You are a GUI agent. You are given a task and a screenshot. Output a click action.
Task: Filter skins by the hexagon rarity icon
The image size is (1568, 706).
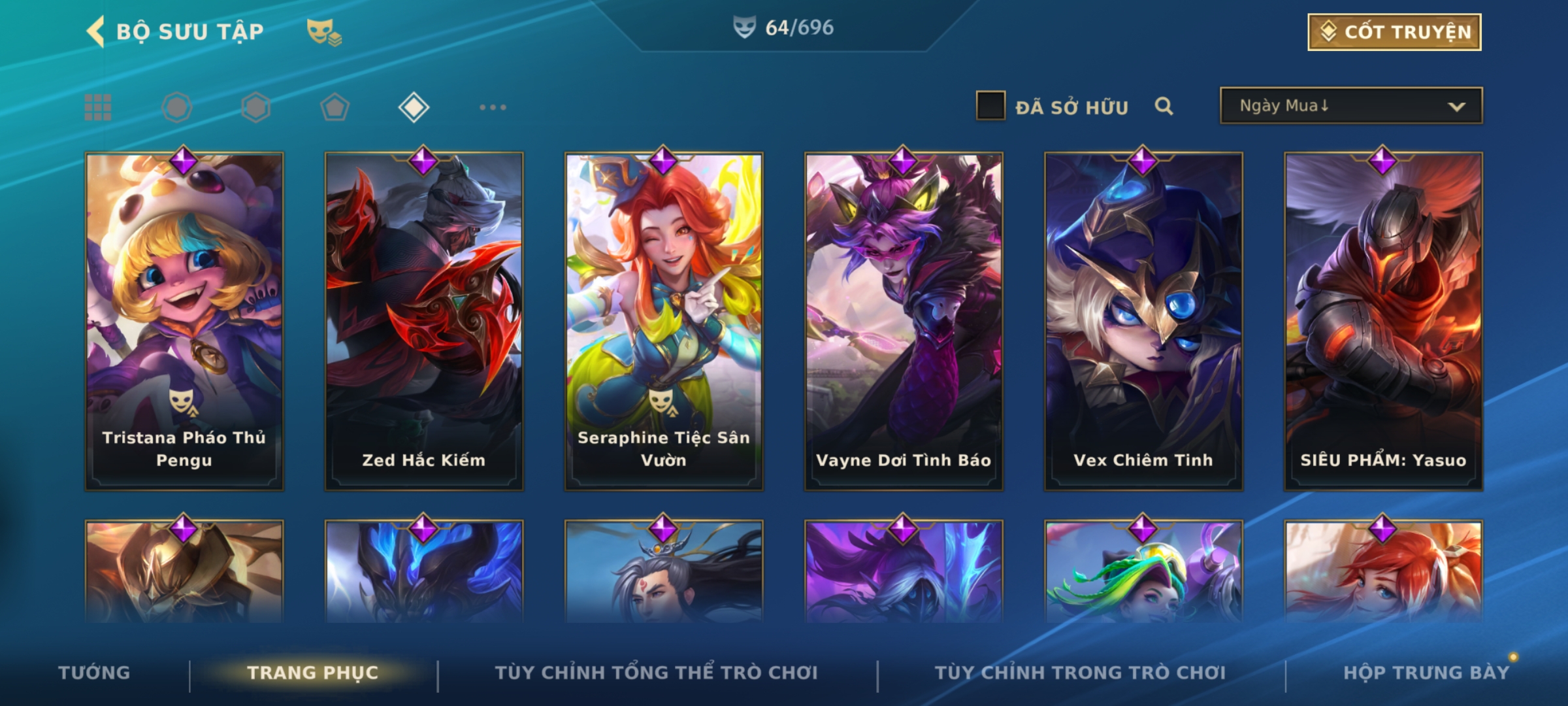[x=255, y=107]
